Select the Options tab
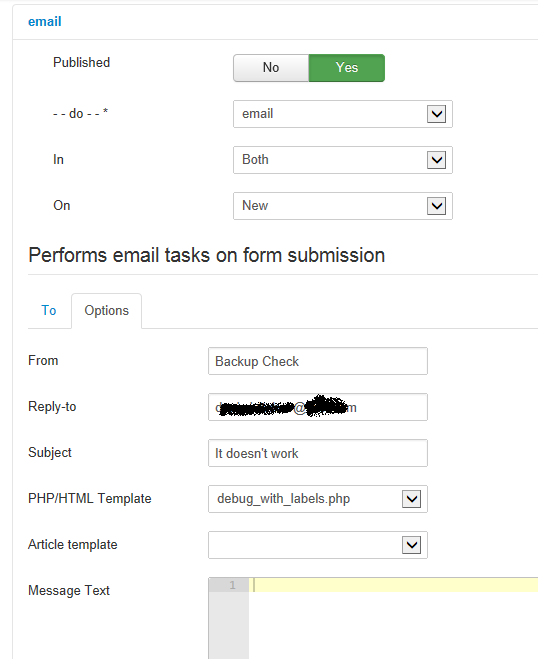Viewport: 538px width, 659px height. click(x=106, y=311)
